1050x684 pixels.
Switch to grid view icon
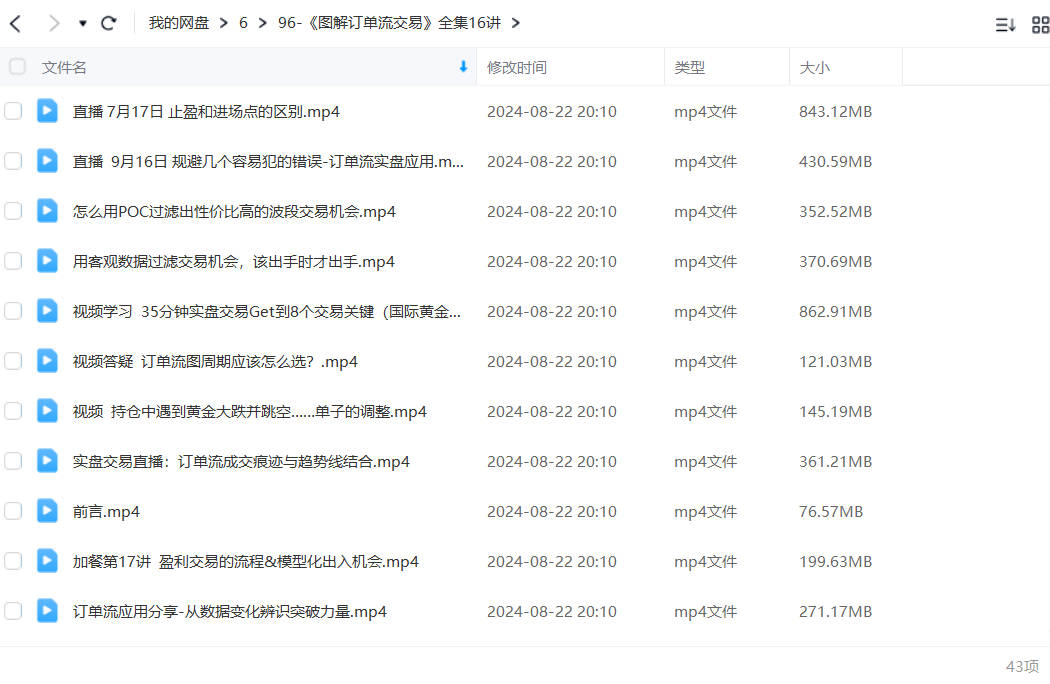(x=1041, y=25)
